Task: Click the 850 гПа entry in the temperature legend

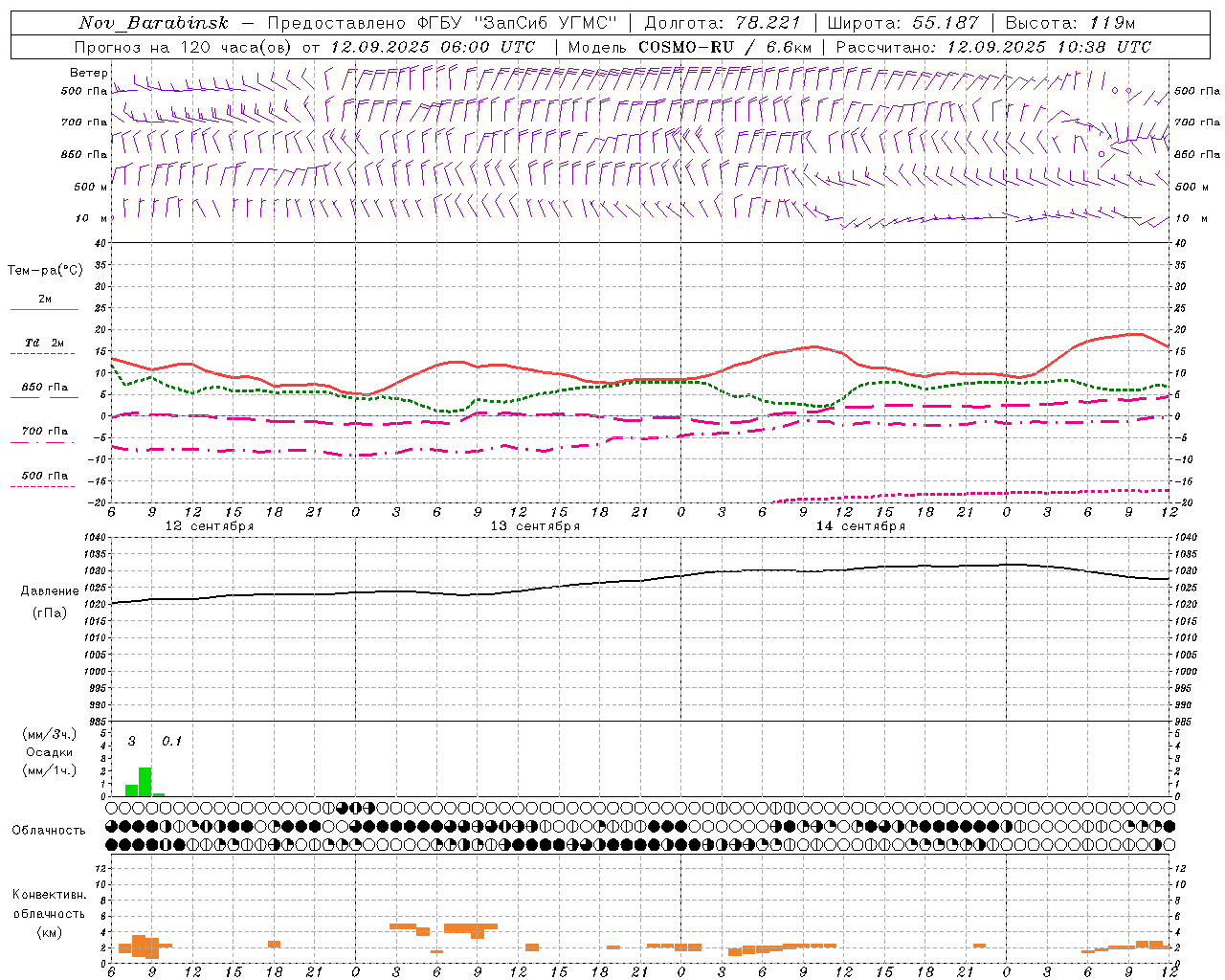Action: tap(45, 388)
